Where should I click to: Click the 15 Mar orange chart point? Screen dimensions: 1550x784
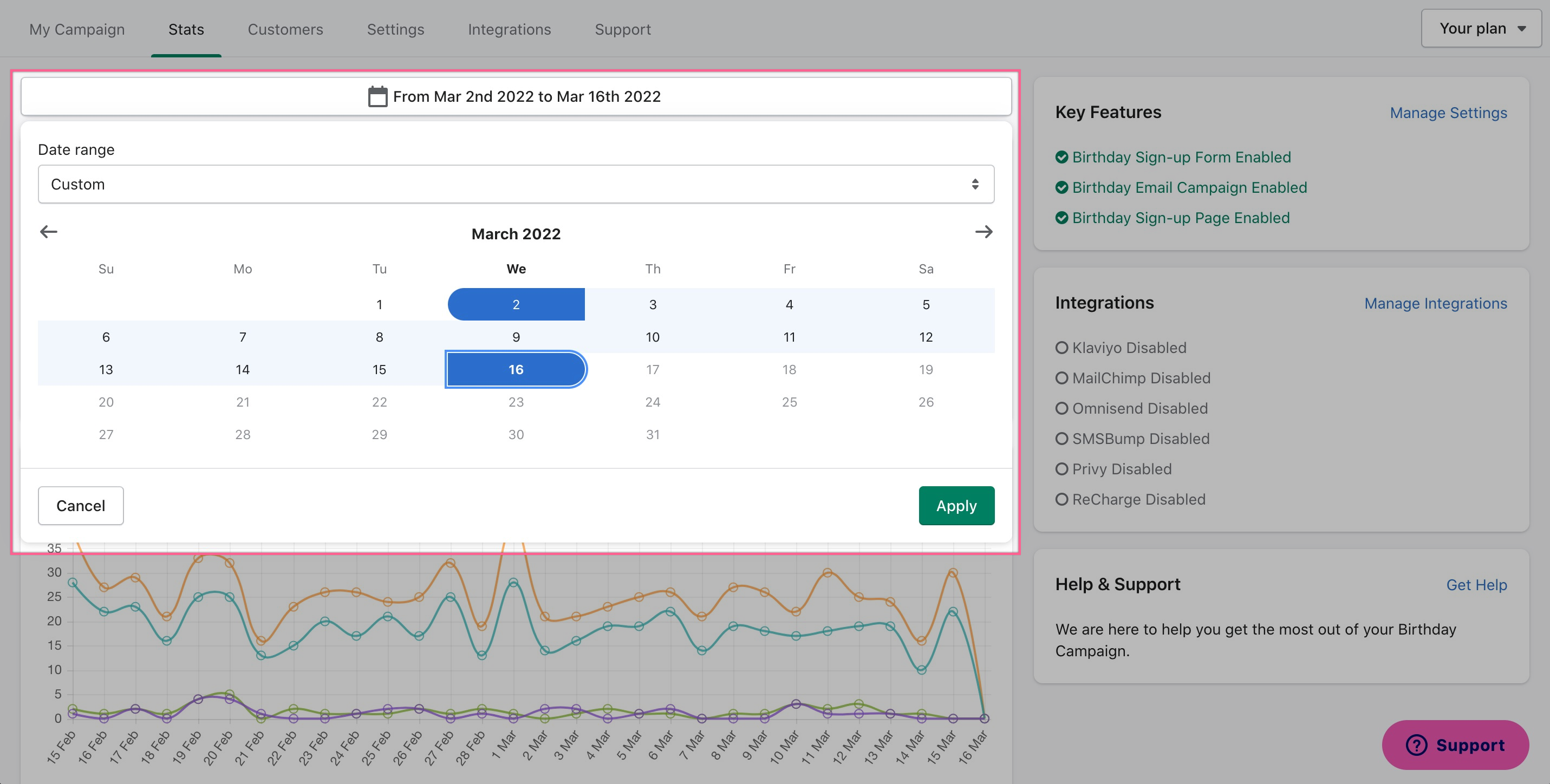tap(953, 573)
